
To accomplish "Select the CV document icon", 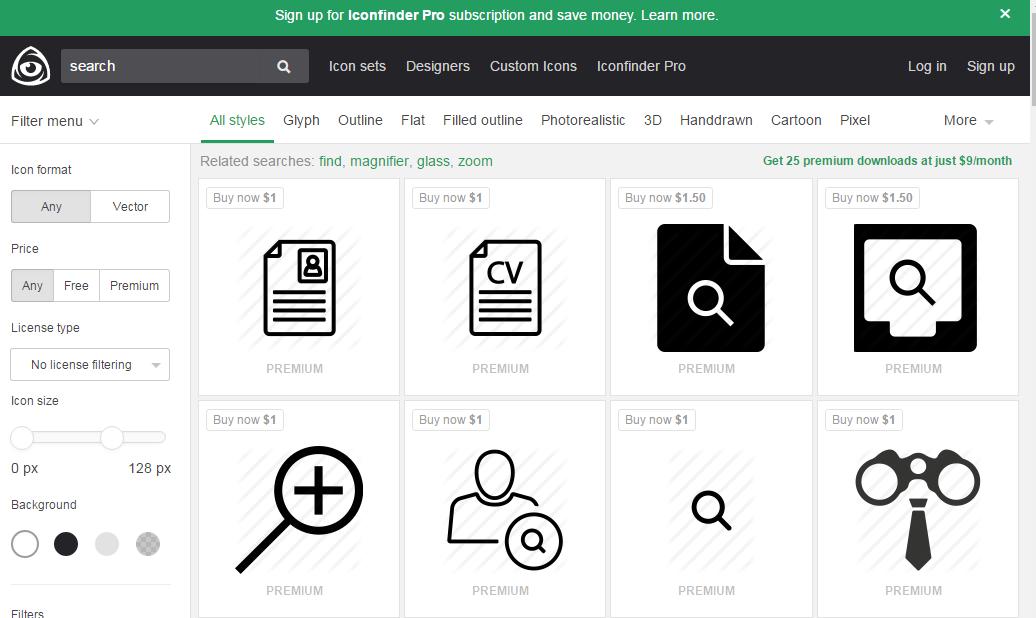I will [505, 287].
